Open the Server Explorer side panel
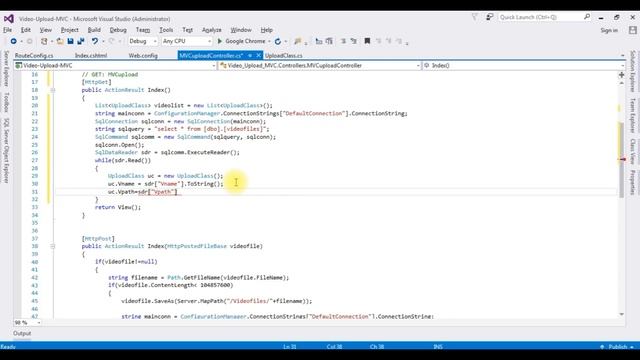 point(6,68)
